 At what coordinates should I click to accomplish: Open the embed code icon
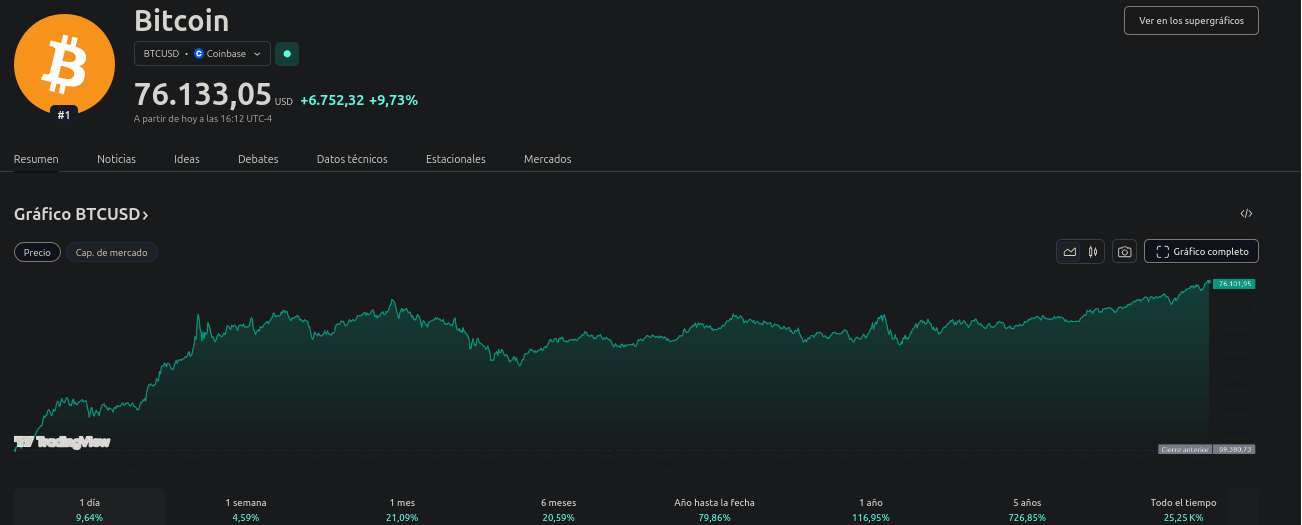click(1246, 214)
